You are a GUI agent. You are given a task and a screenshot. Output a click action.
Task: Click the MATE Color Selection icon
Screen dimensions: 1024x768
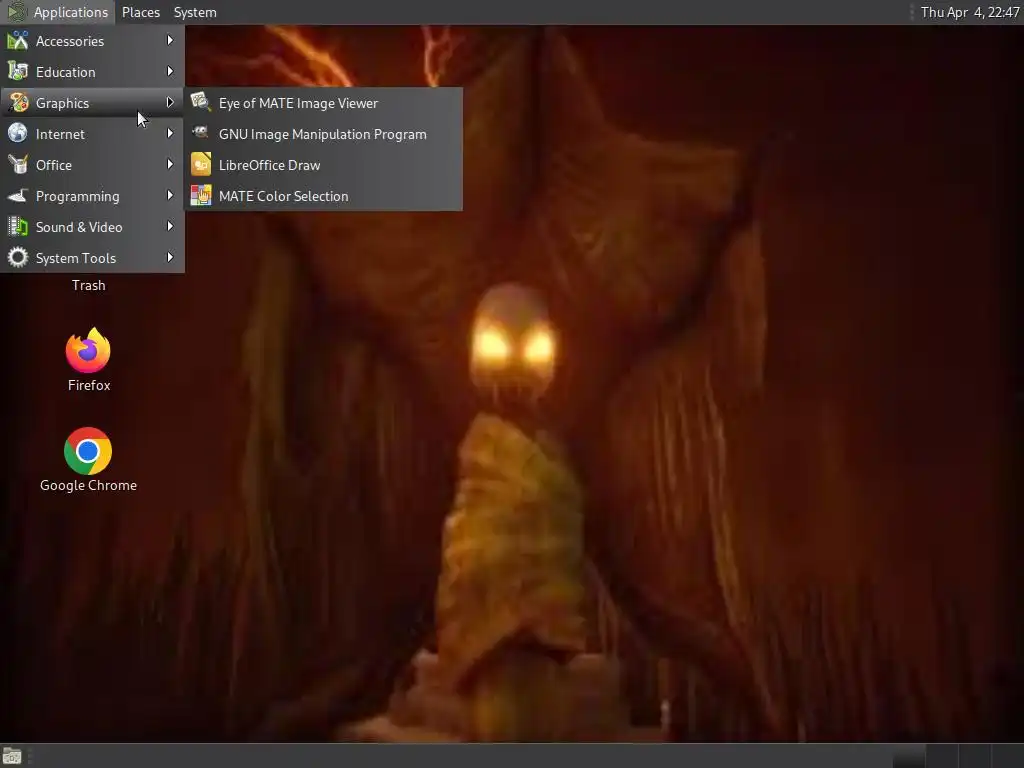click(200, 195)
